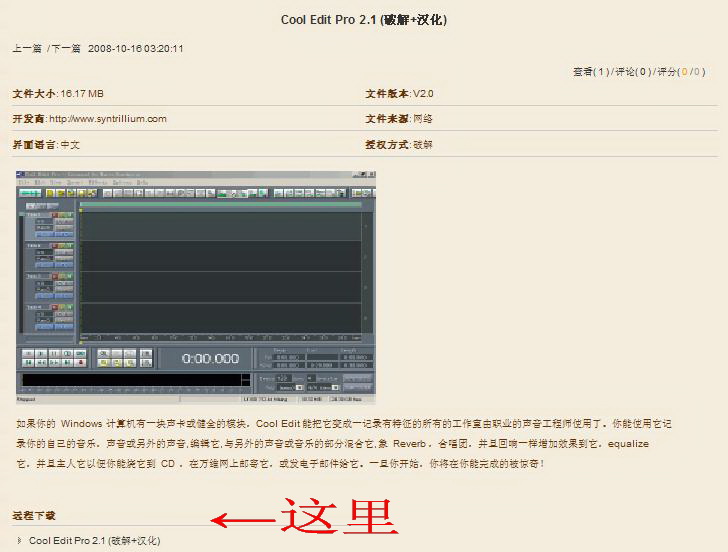This screenshot has width=728, height=552.
Task: Click the 开发商 label
Action: [x=29, y=119]
